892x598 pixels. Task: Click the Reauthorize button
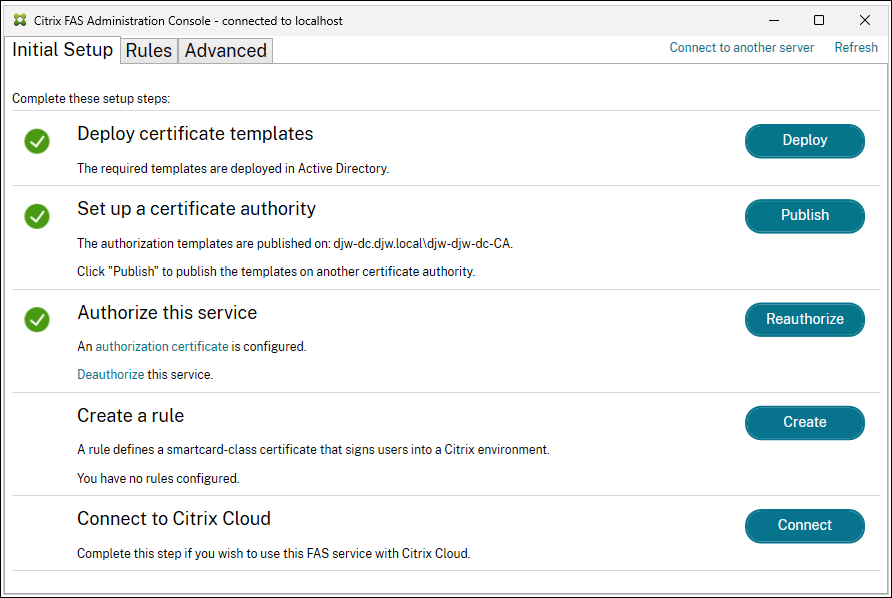[804, 319]
